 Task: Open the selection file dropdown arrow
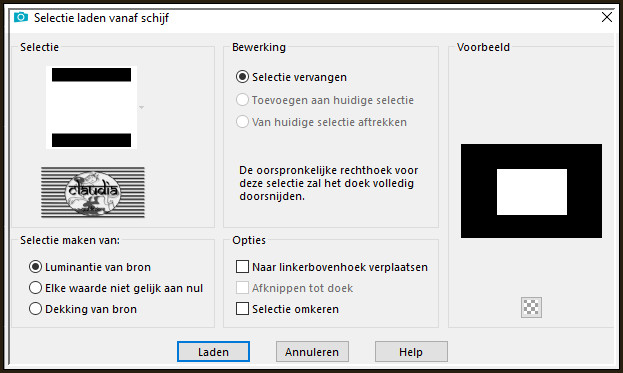(x=141, y=107)
